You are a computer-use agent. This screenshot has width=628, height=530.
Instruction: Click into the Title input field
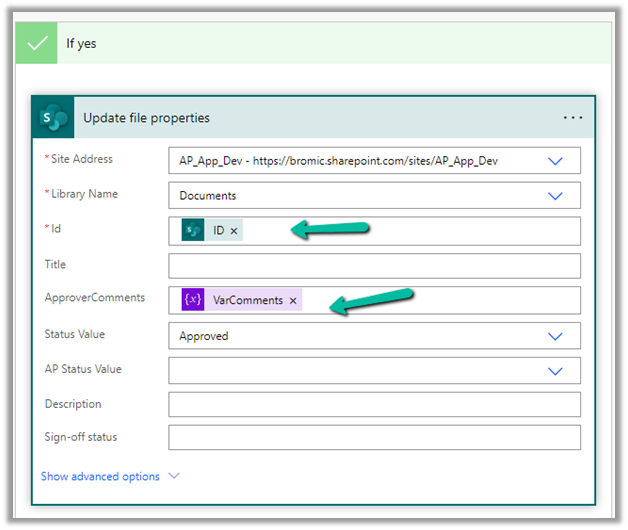[374, 266]
